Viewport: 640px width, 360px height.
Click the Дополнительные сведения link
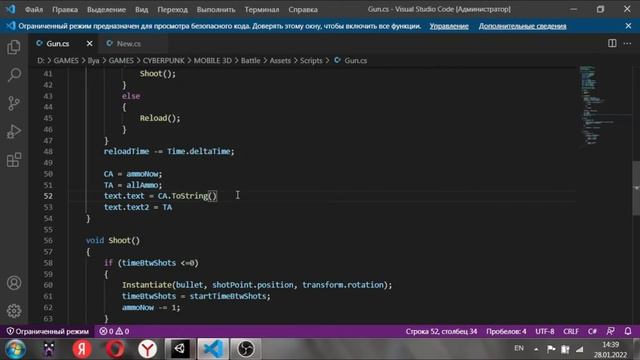[522, 26]
